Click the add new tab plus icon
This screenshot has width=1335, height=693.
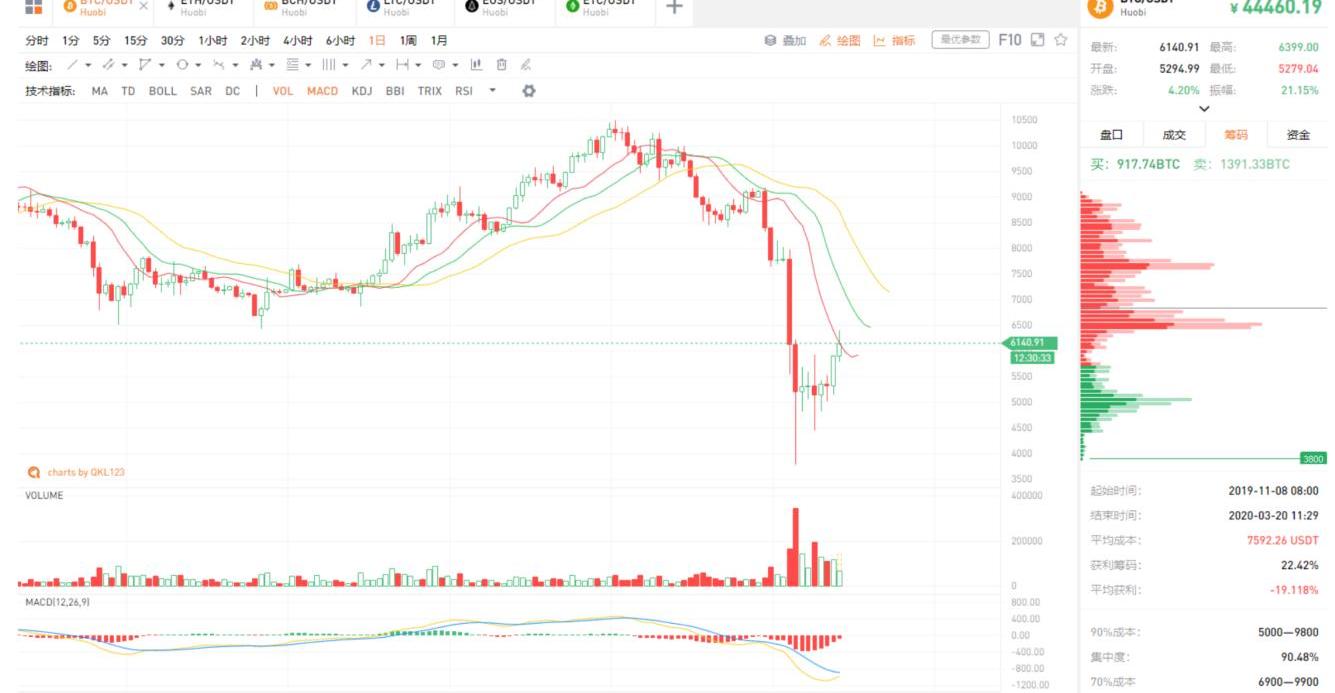[674, 8]
